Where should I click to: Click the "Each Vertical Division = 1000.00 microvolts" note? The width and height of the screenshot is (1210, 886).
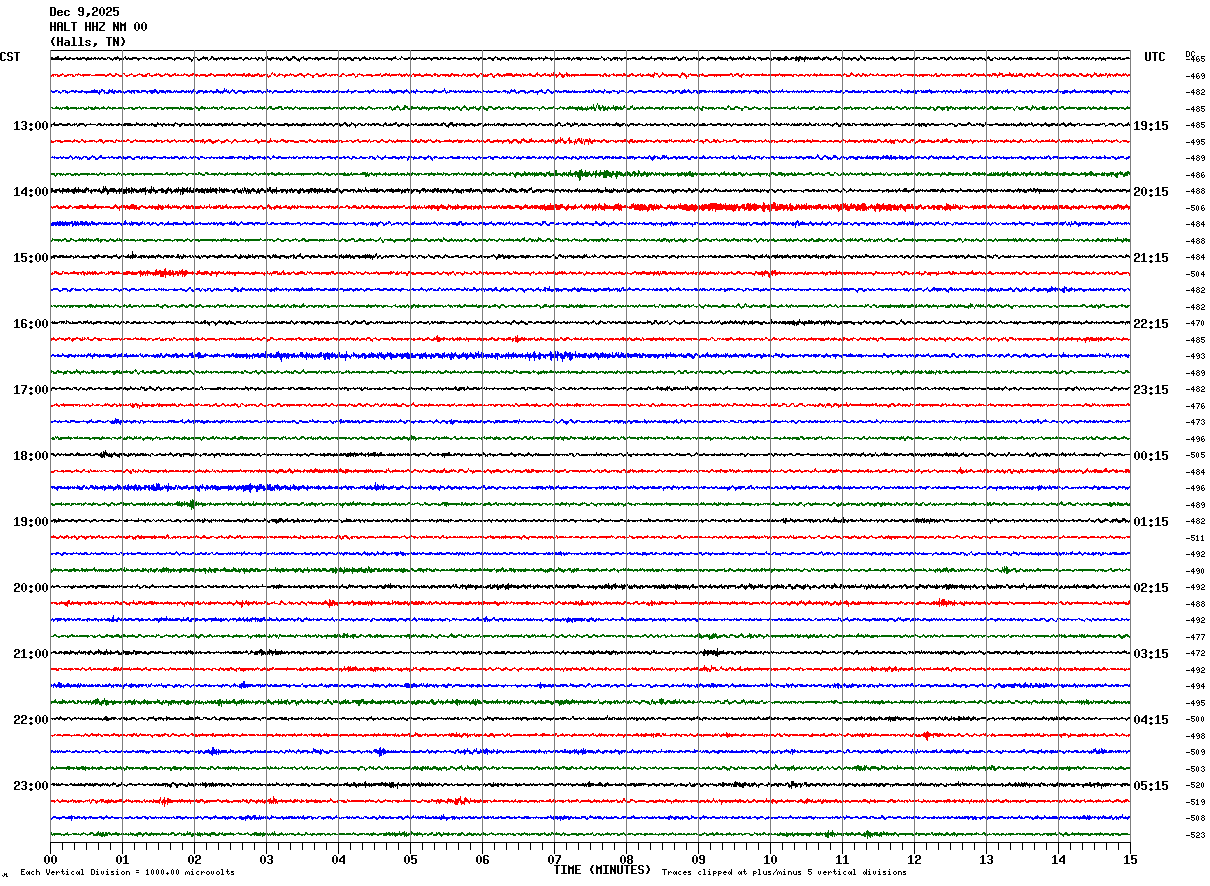pos(128,873)
